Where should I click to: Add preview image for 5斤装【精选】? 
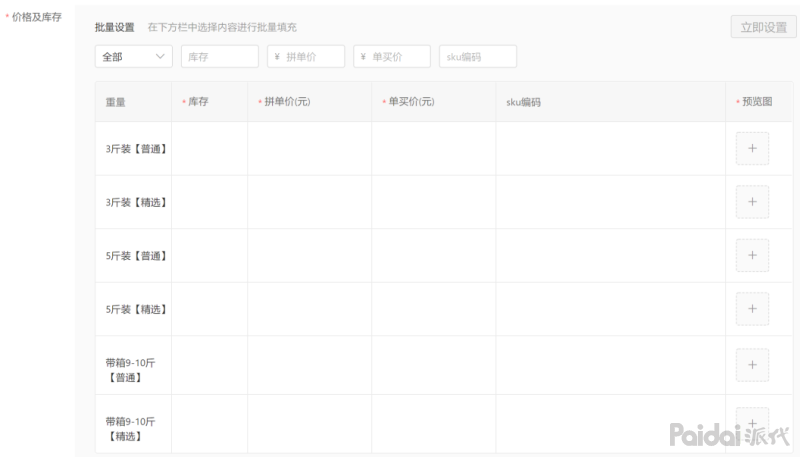point(752,309)
